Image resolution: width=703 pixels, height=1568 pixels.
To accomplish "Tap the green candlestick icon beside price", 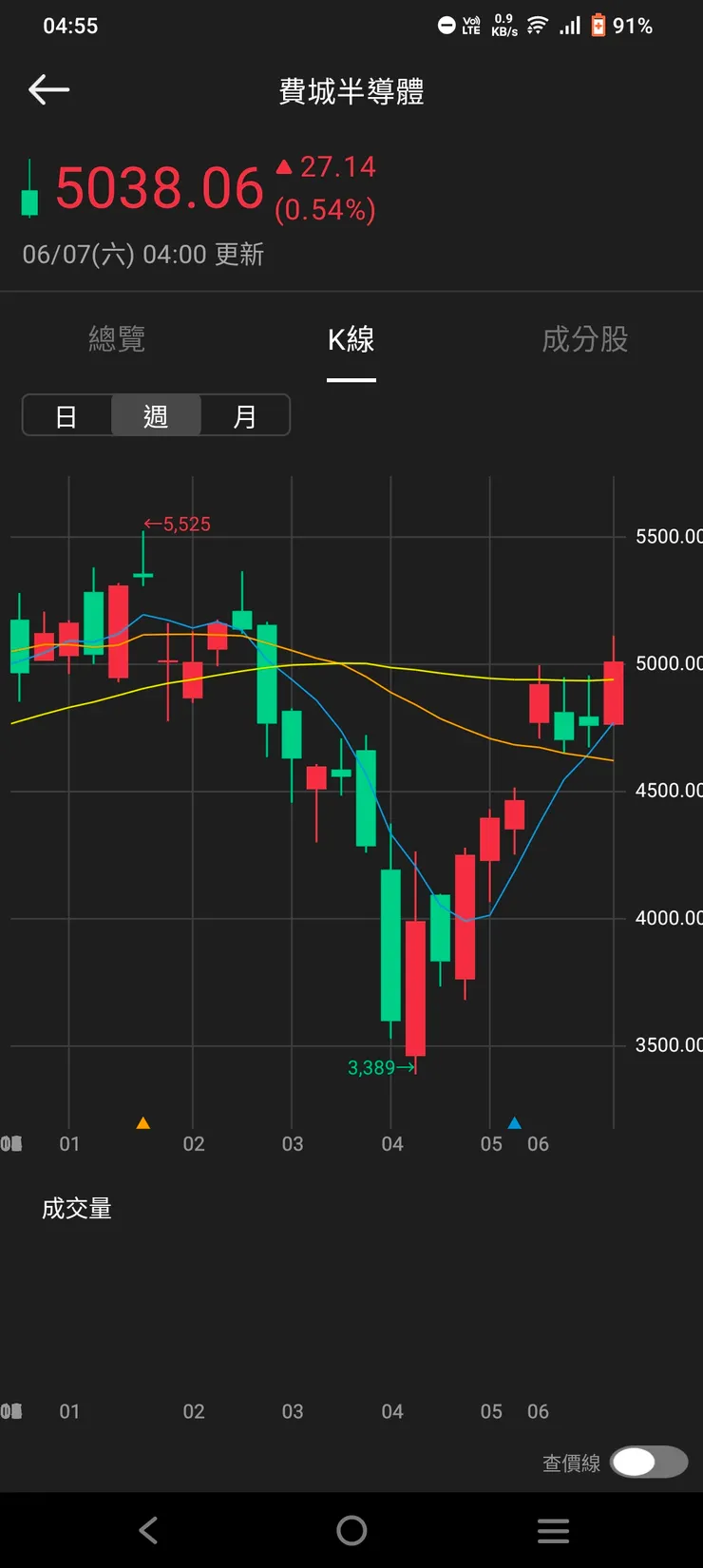I will point(30,189).
